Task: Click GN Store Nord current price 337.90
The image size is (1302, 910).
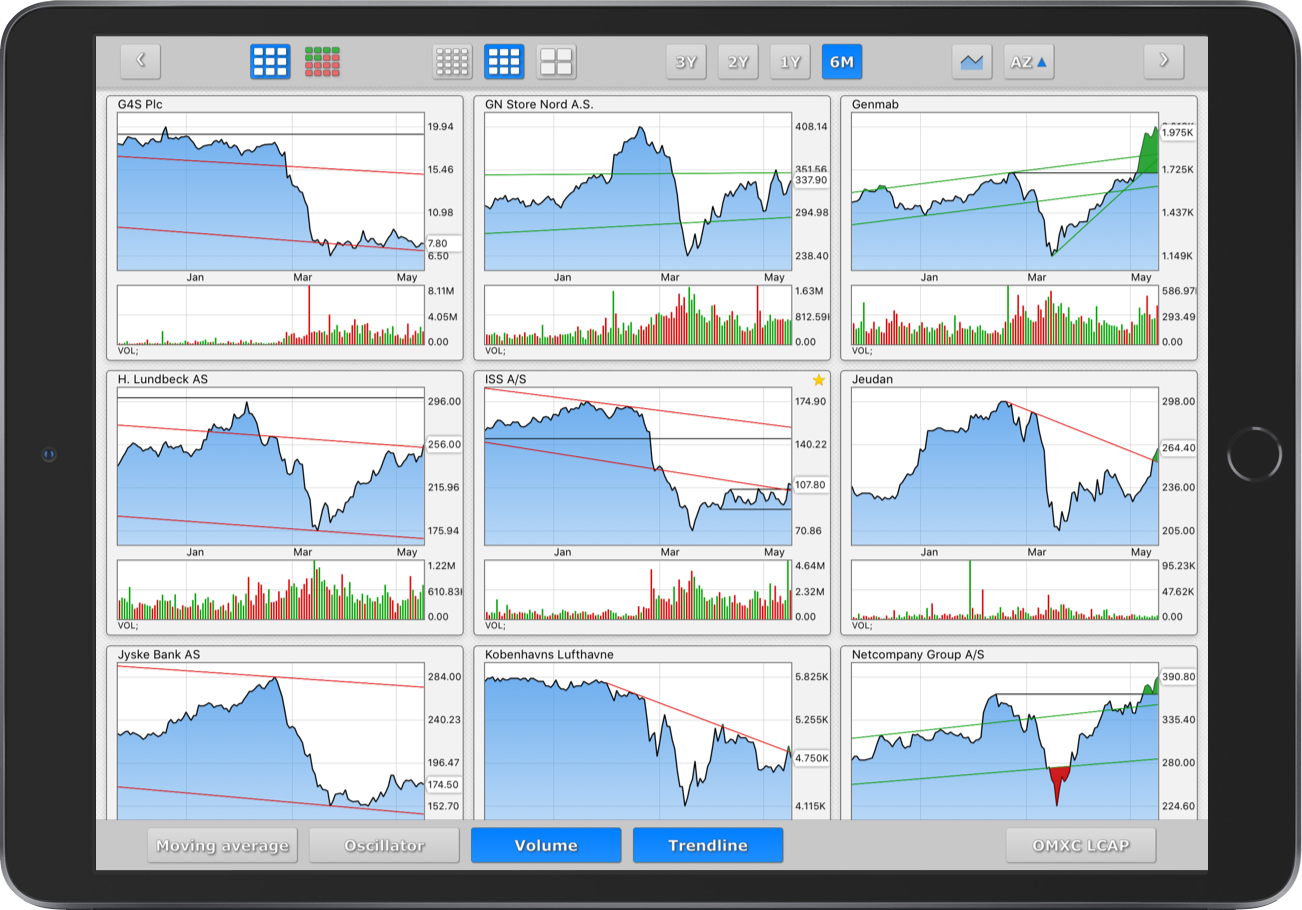Action: (x=811, y=180)
